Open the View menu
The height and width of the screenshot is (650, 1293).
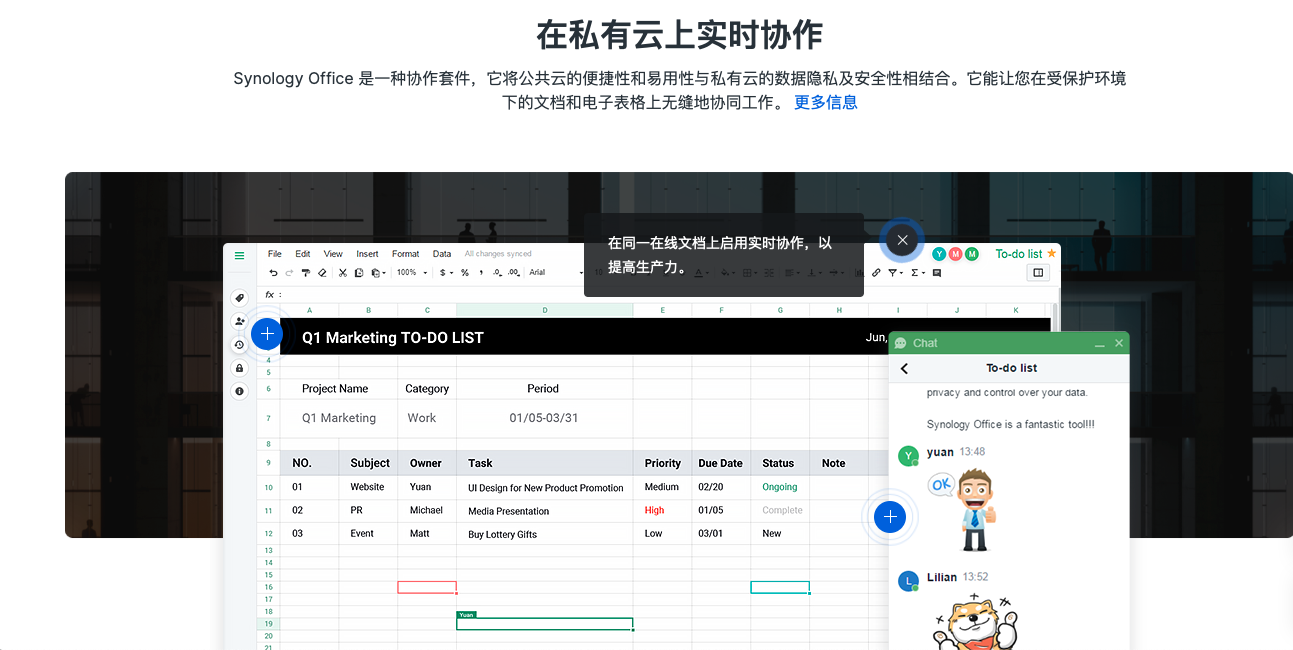coord(333,254)
